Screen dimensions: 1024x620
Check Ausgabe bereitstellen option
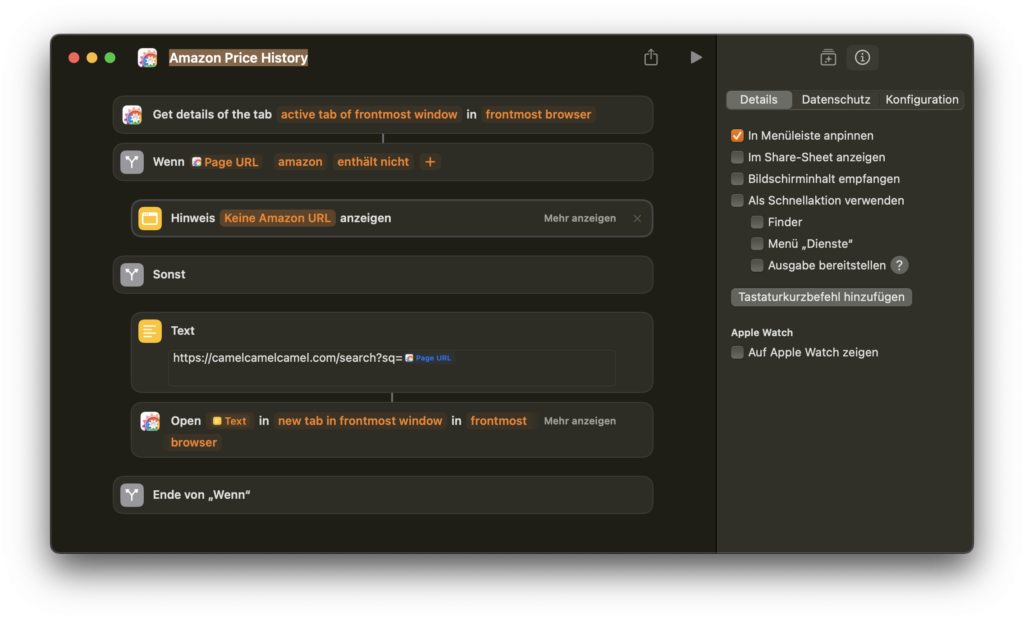click(x=757, y=265)
